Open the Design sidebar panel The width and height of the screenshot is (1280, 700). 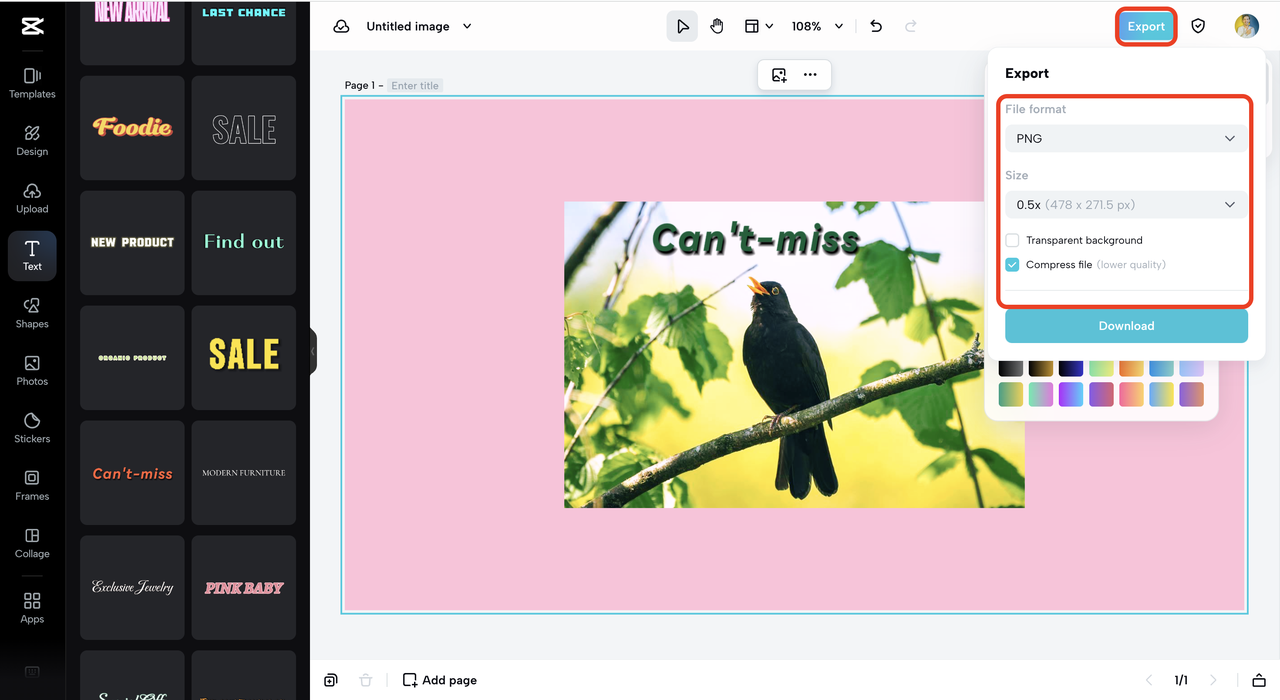tap(32, 141)
